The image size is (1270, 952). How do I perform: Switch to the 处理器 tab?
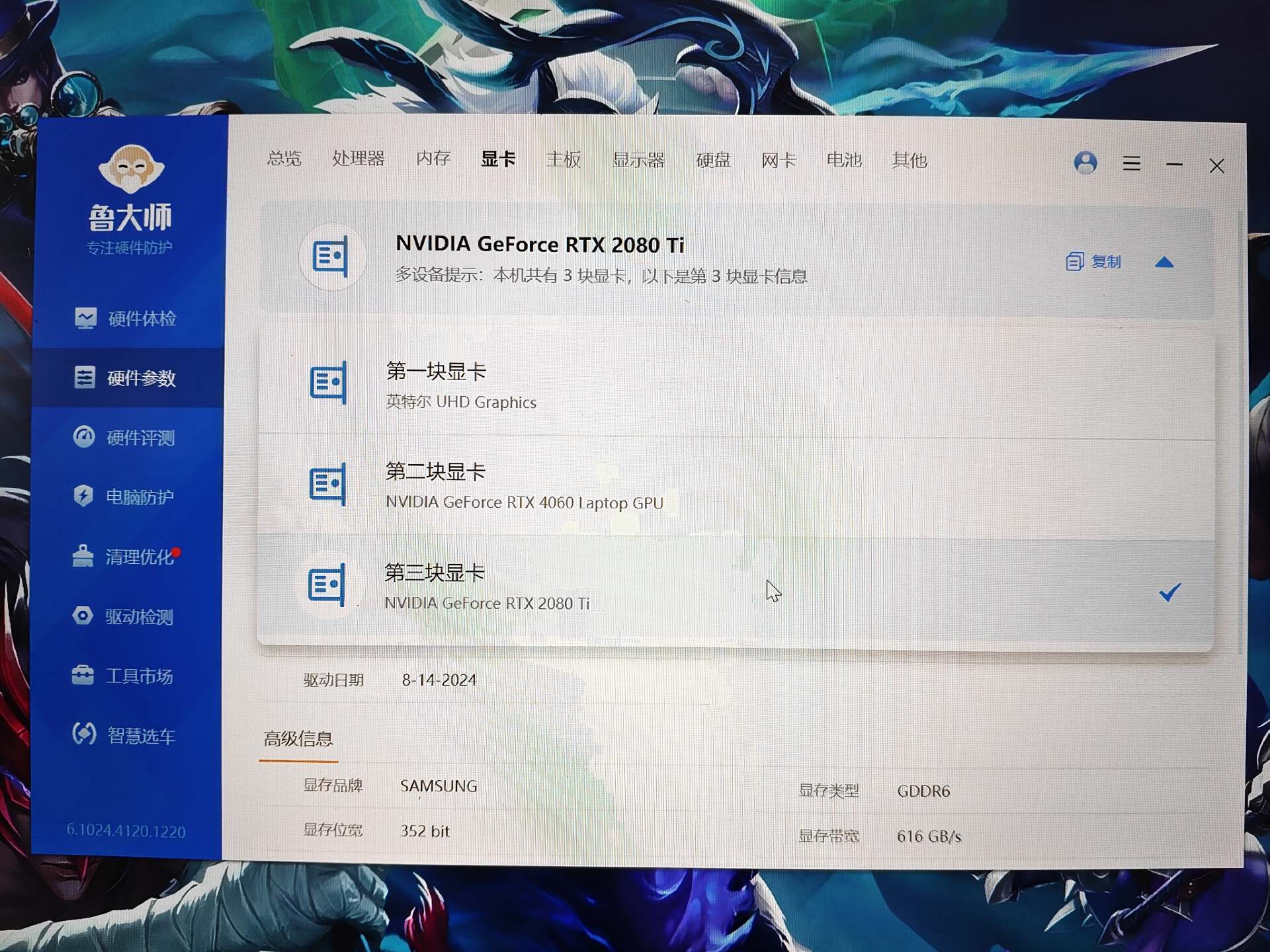358,159
